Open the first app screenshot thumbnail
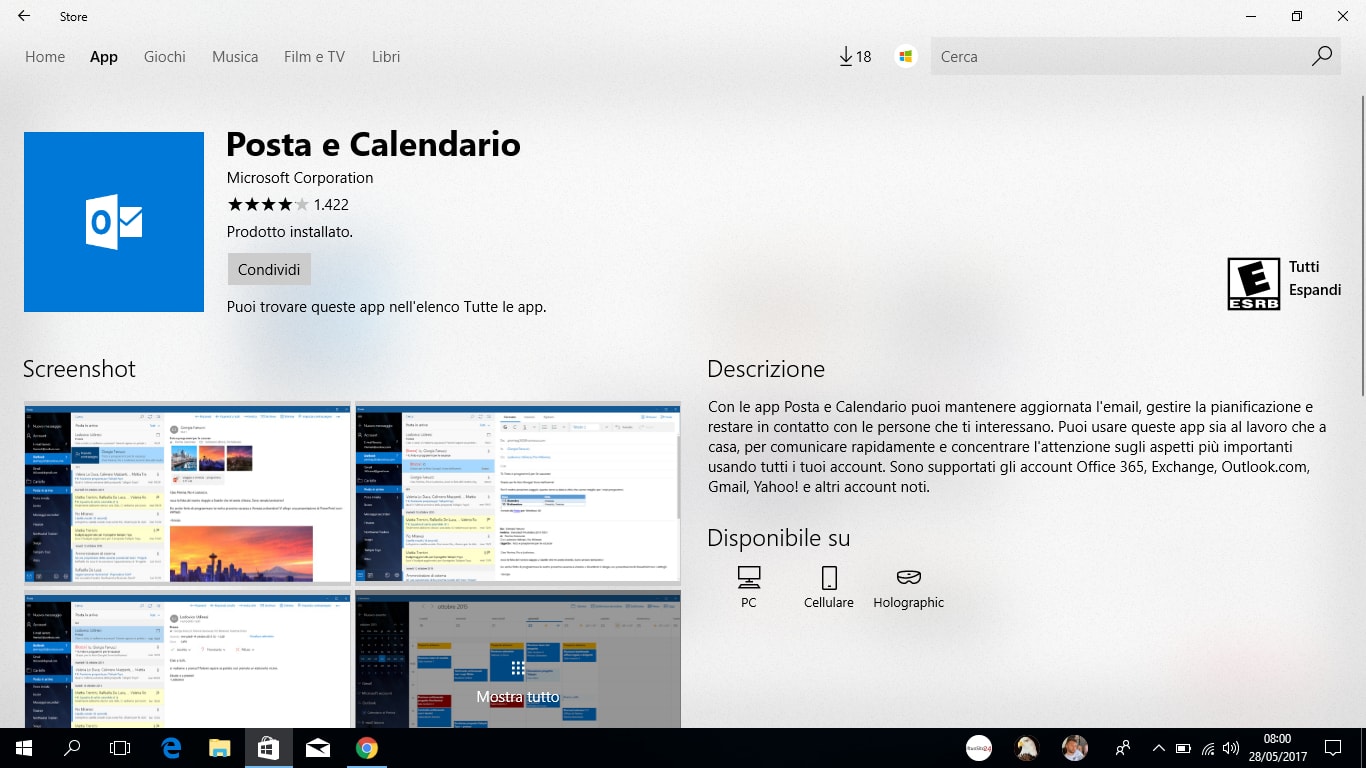This screenshot has width=1366, height=768. 187,491
